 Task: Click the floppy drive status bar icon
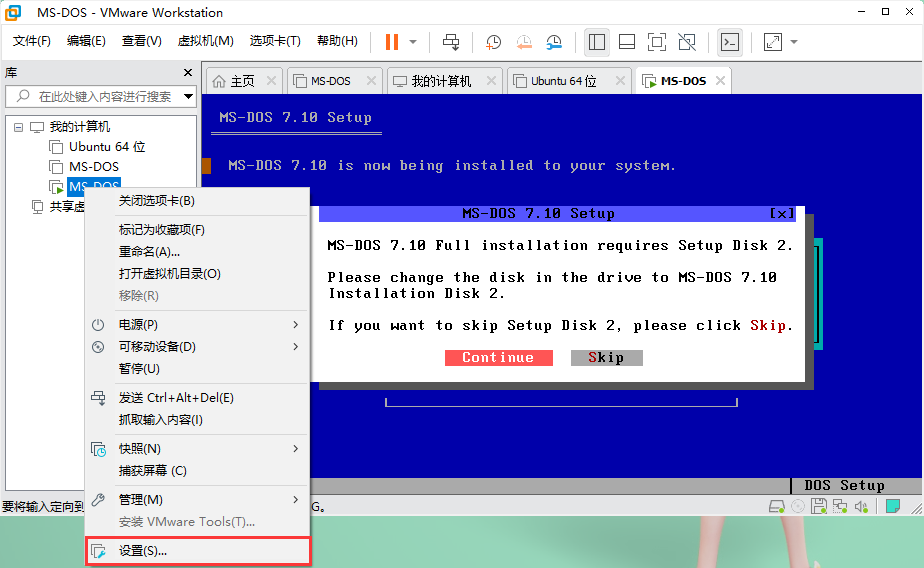819,506
